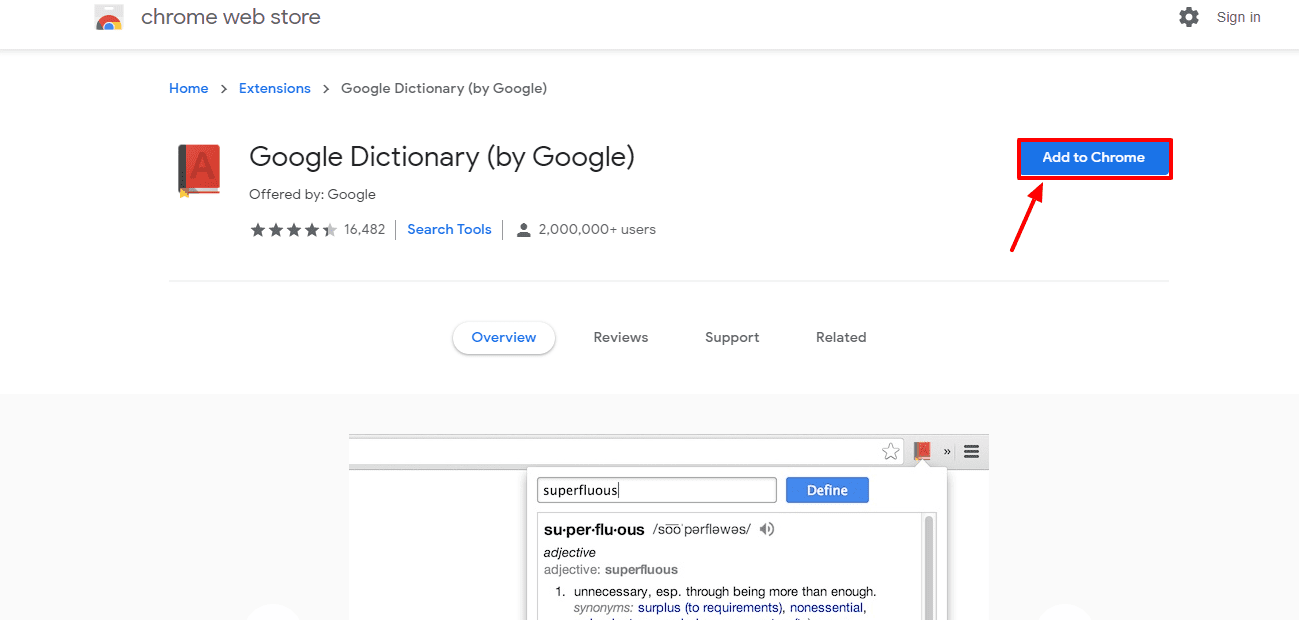Click the 'su·per·flu·ous' headword text
1299x620 pixels.
594,529
